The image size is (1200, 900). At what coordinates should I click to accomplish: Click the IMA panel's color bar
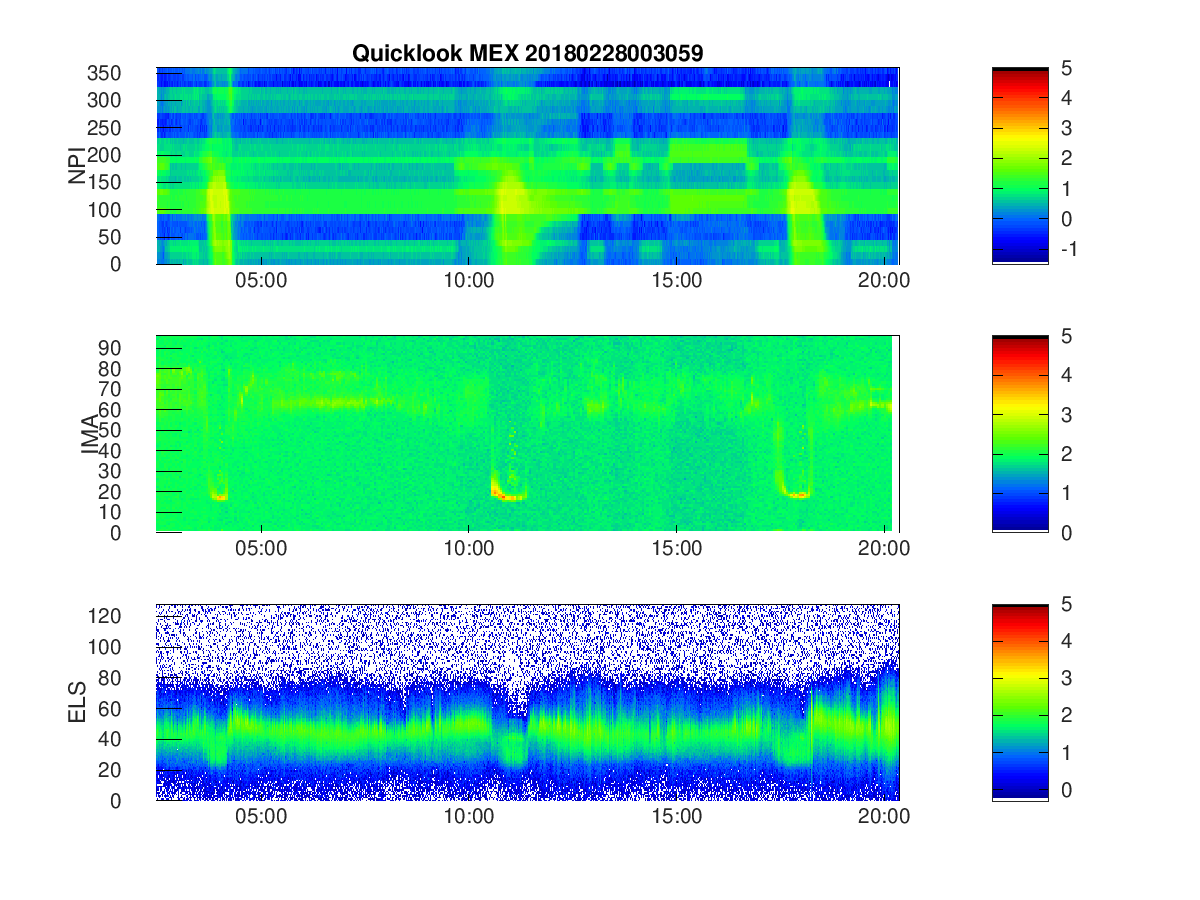[1020, 434]
